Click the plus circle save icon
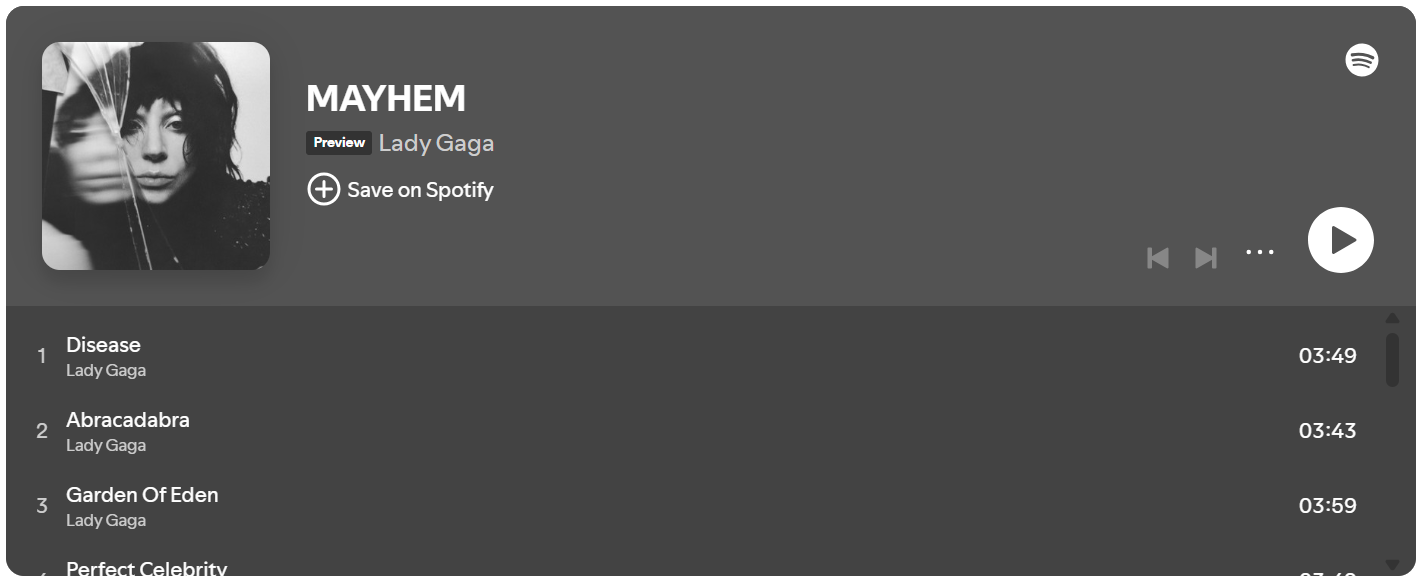Image resolution: width=1425 pixels, height=582 pixels. coord(323,189)
